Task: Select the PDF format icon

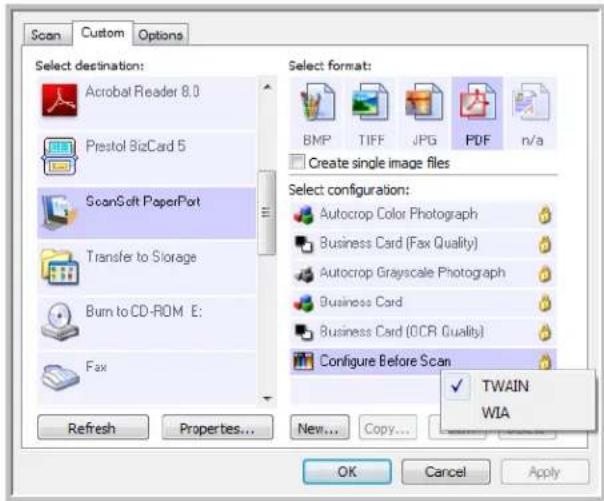Action: (x=477, y=102)
